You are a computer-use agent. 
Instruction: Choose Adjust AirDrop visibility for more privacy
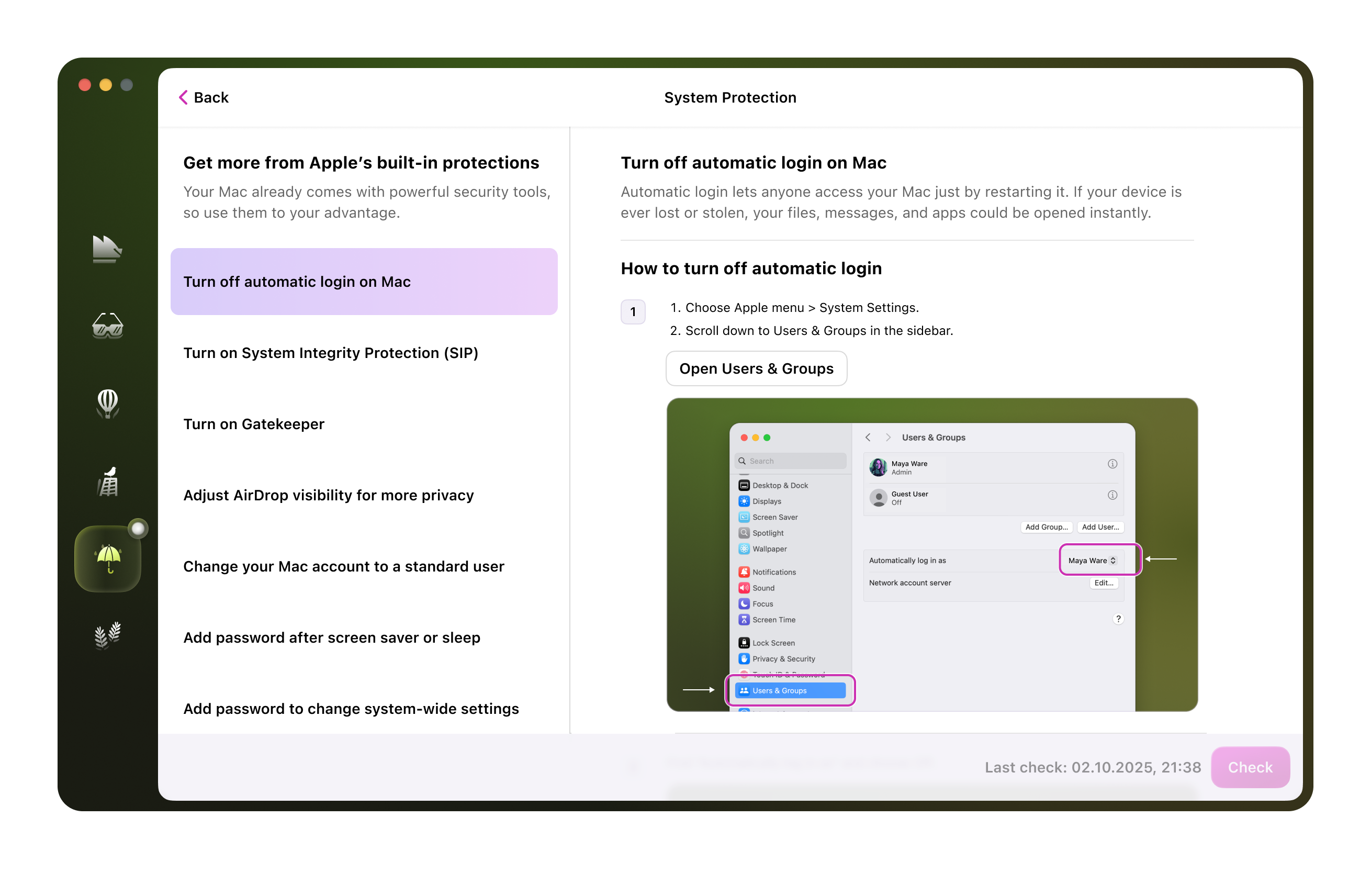click(328, 495)
